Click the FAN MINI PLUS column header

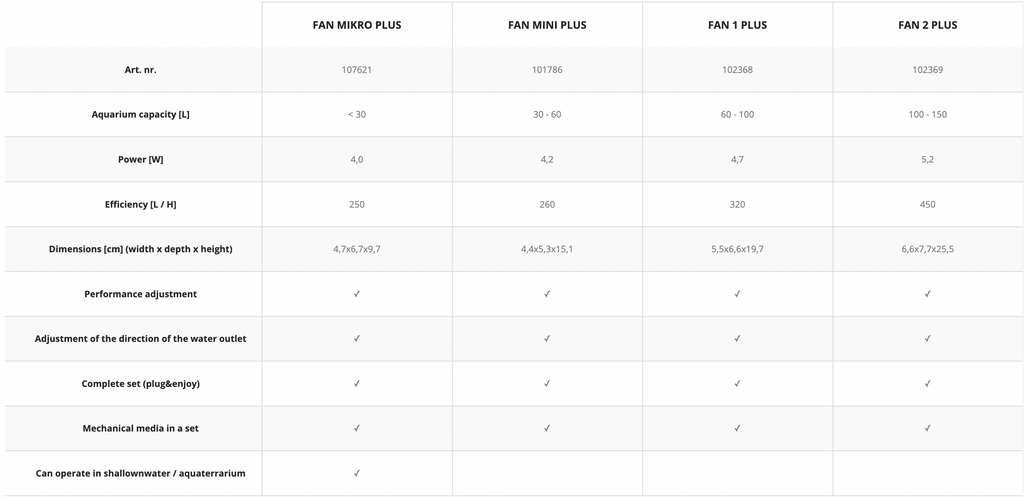[x=547, y=25]
